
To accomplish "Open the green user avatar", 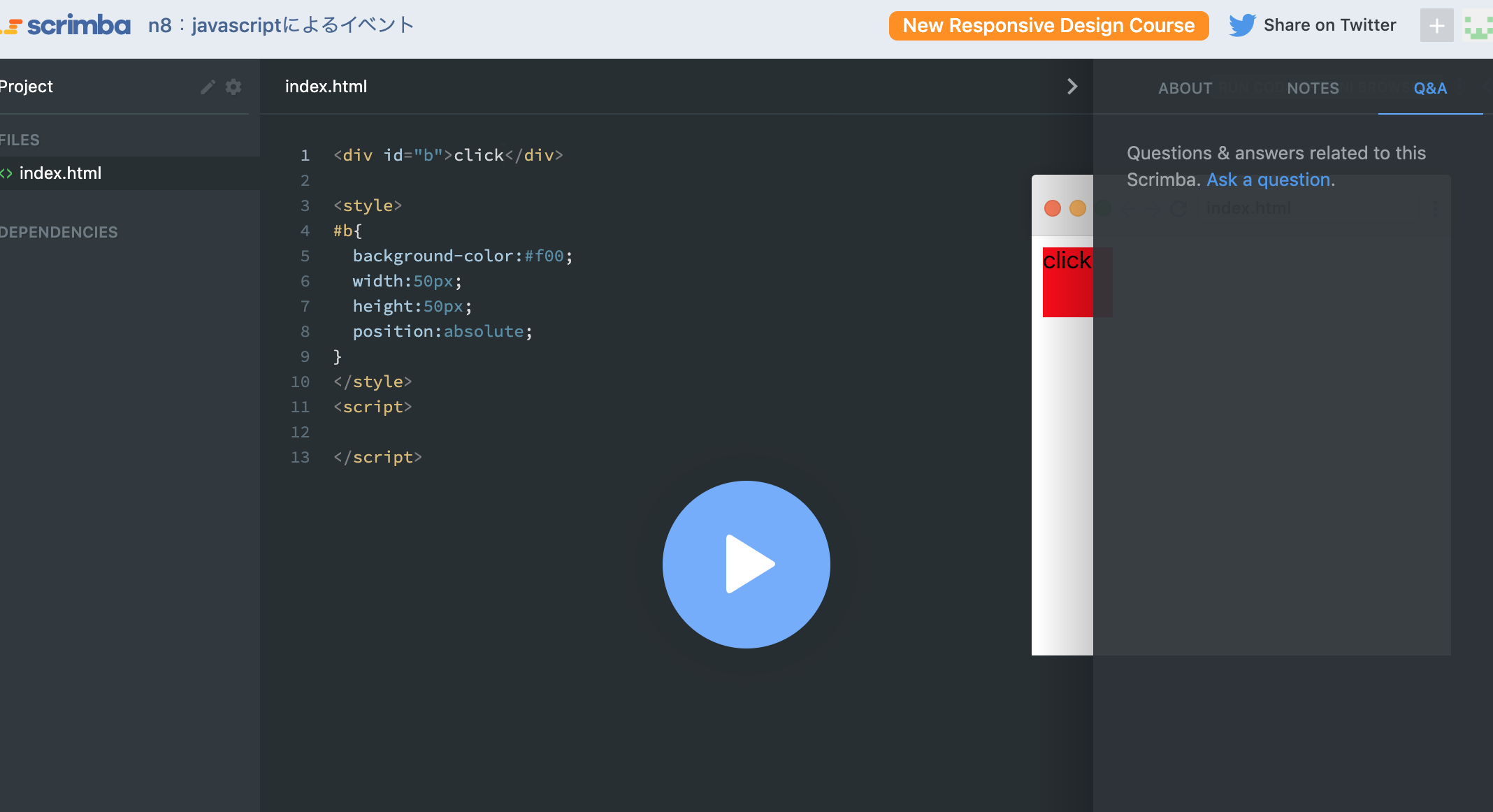I will 1478,26.
